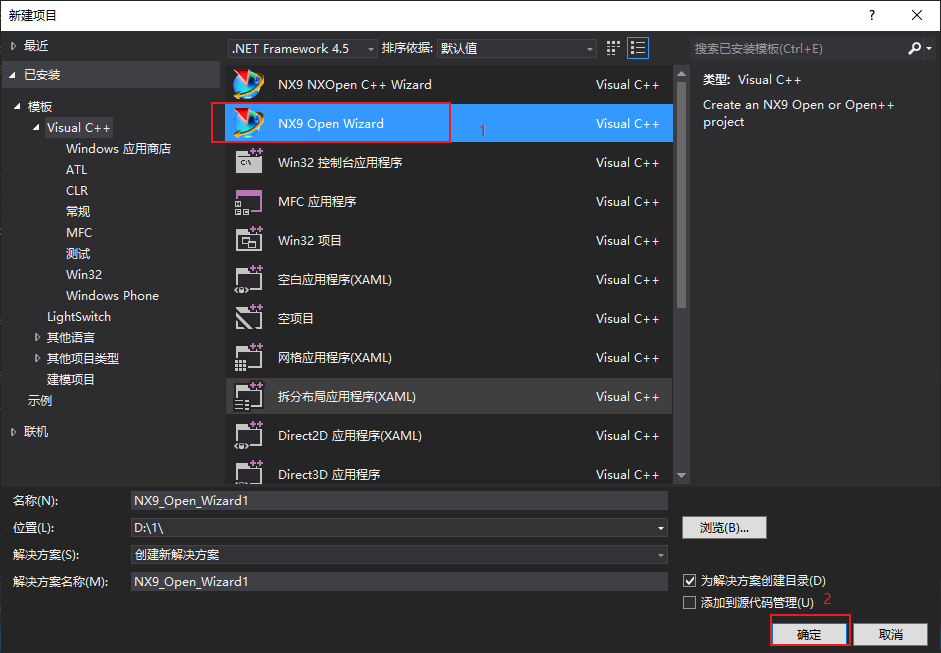The height and width of the screenshot is (653, 941).
Task: Click the NX9 Open Wizard template icon
Action: [248, 124]
